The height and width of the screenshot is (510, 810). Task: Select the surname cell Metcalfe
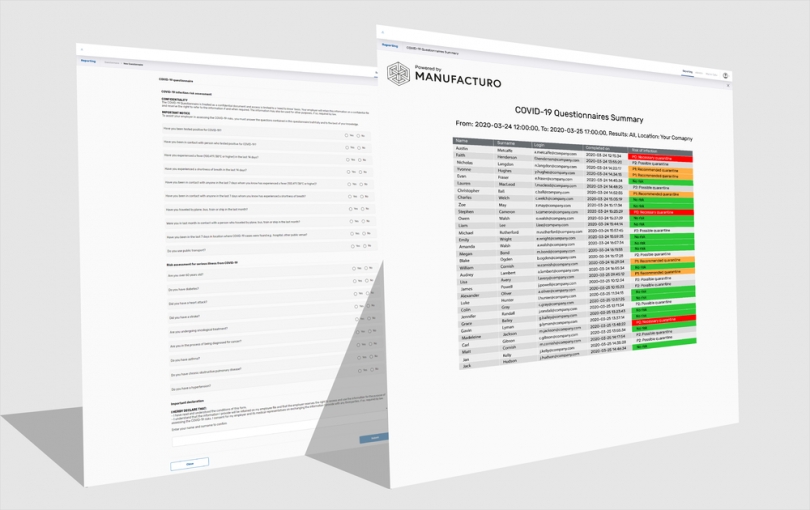pyautogui.click(x=505, y=151)
